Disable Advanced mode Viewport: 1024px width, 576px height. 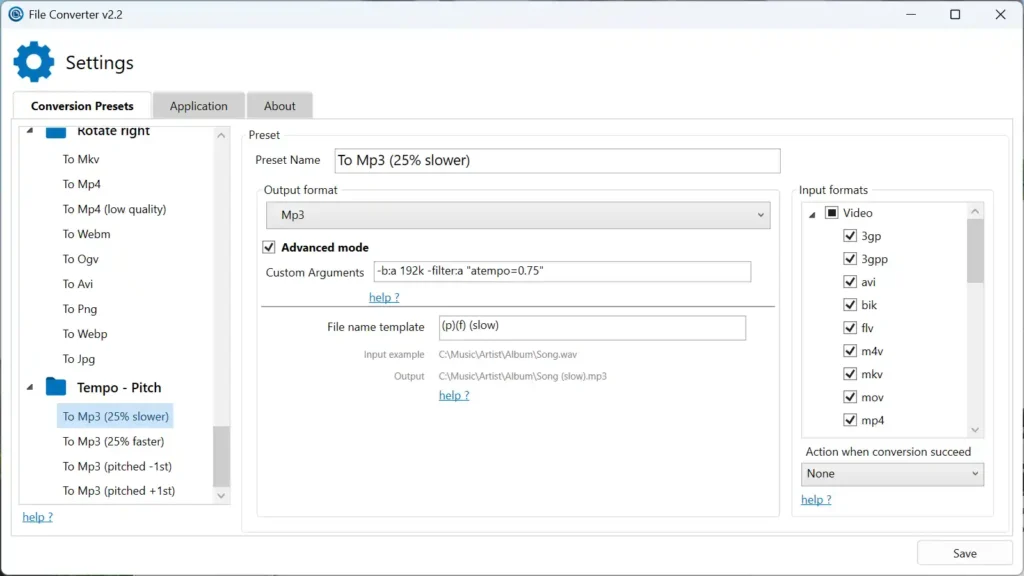click(268, 247)
